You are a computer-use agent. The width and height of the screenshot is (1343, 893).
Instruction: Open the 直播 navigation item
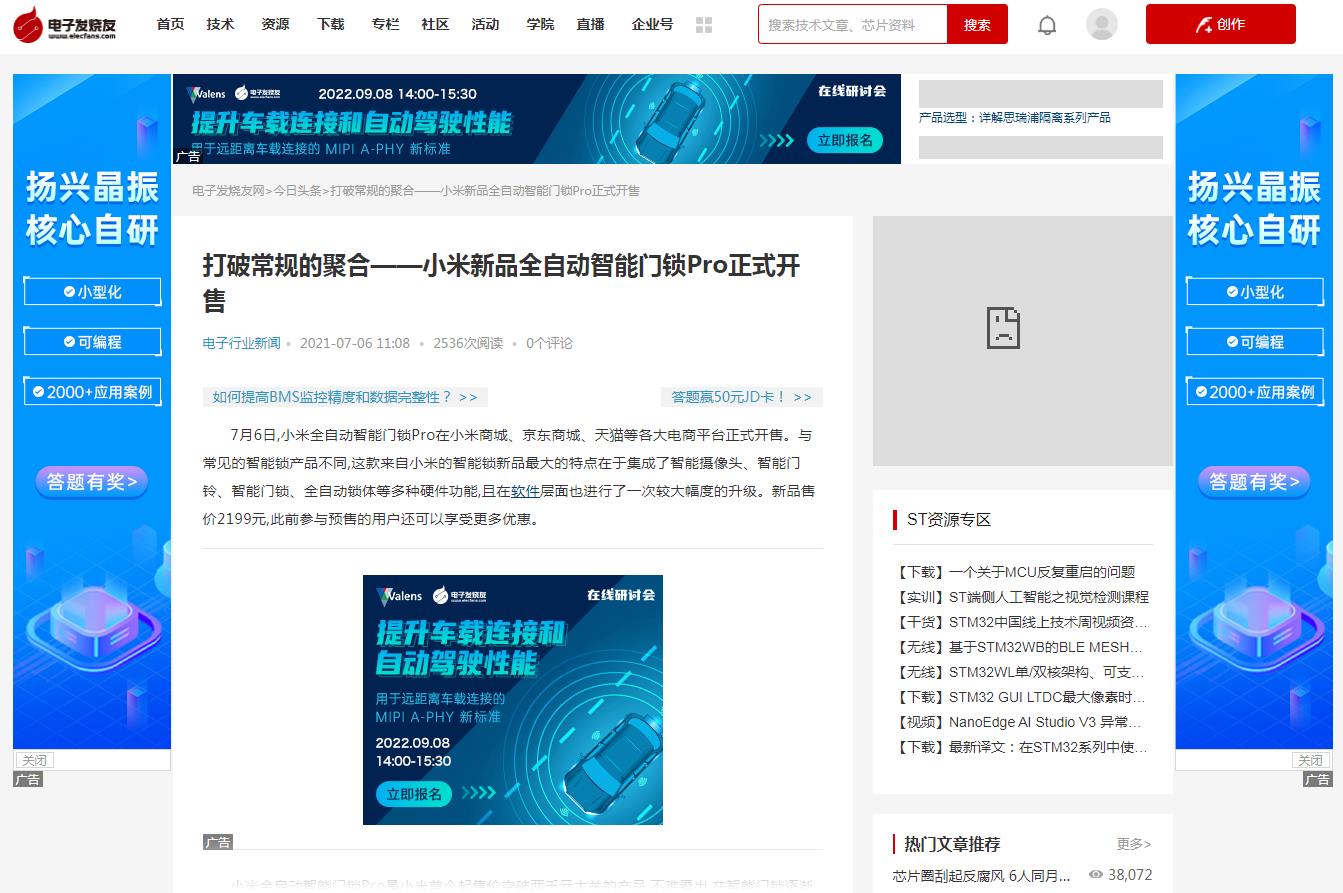pos(590,24)
